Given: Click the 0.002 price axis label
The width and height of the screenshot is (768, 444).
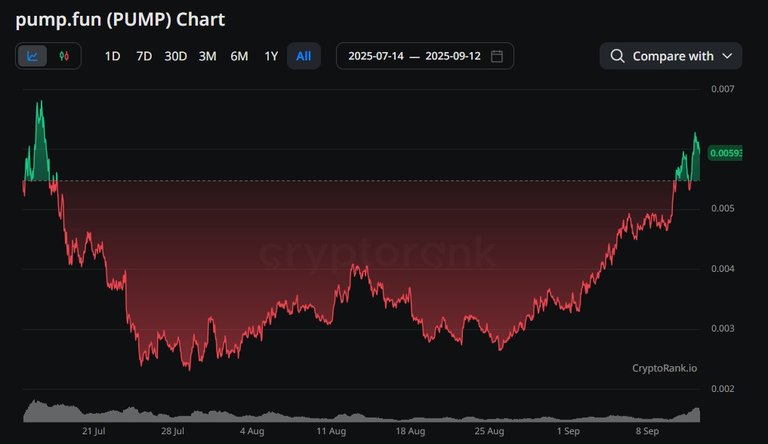Looking at the screenshot, I should tap(722, 389).
